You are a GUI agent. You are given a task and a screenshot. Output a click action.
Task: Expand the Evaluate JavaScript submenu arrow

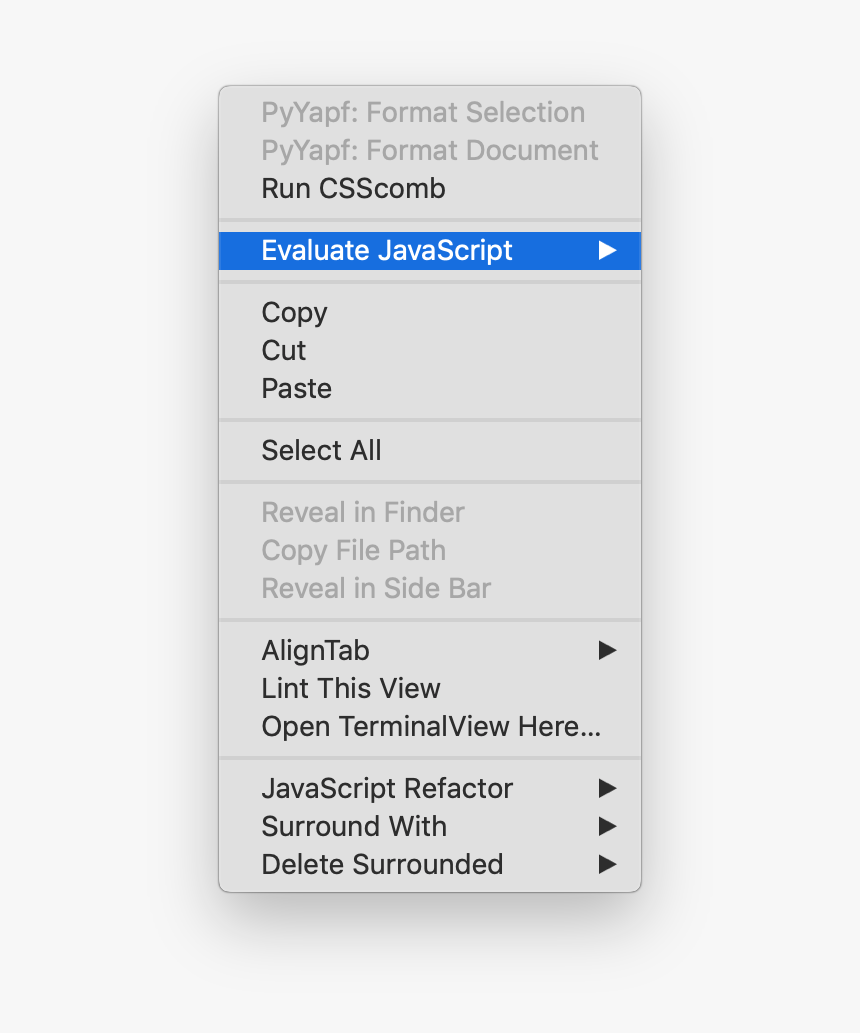click(607, 250)
